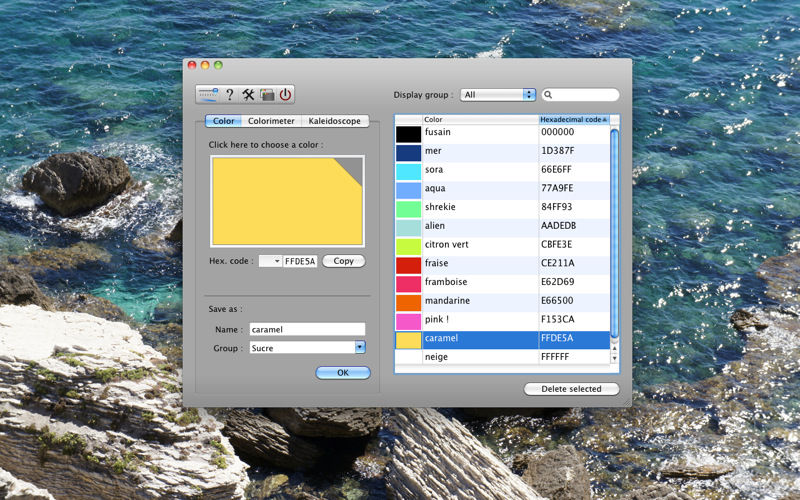Select the fraise color name
The width and height of the screenshot is (800, 500).
[x=436, y=263]
